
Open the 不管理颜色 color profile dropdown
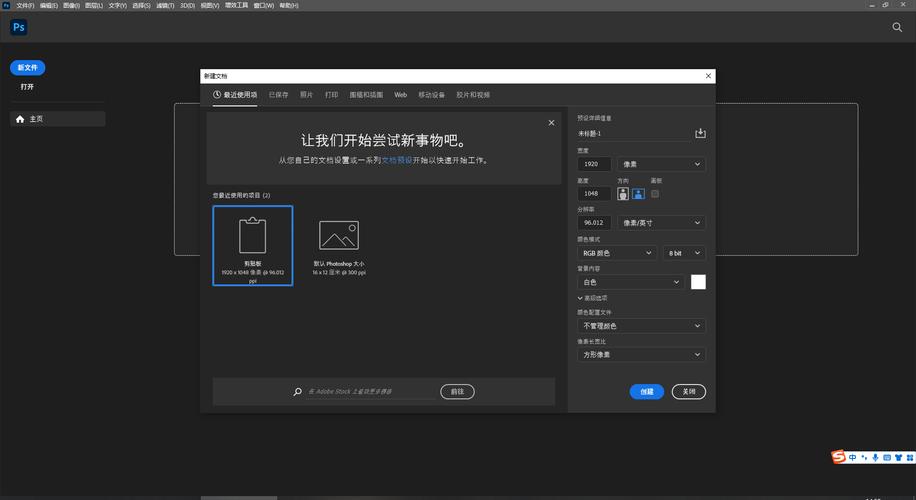(x=641, y=325)
